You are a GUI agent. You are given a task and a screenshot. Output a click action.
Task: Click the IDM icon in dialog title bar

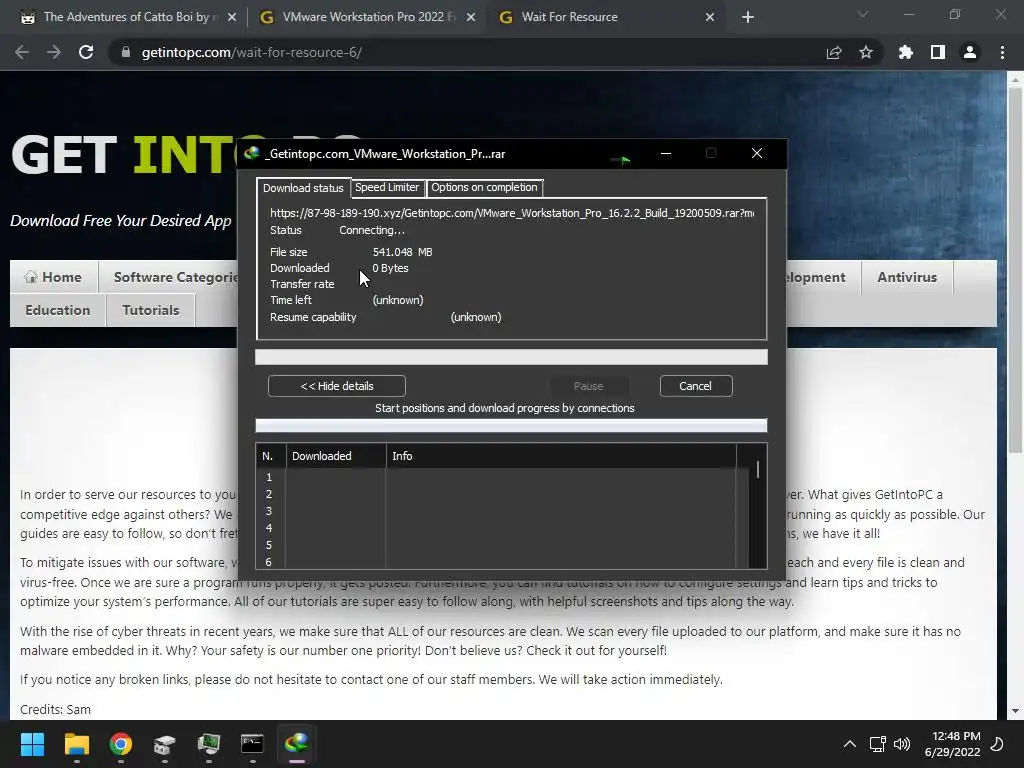[251, 153]
